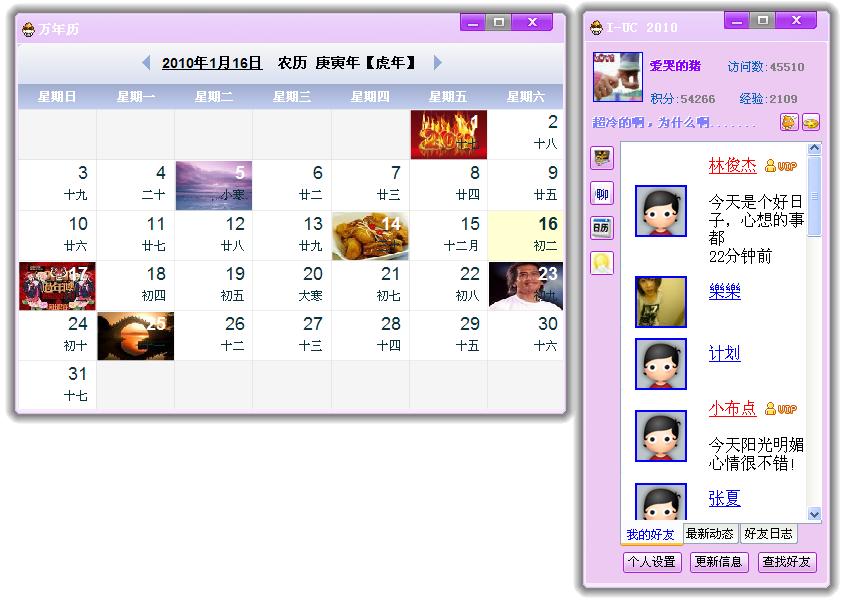The height and width of the screenshot is (600, 843).
Task: Click photo avatar of friend 樂樂
Action: click(661, 302)
